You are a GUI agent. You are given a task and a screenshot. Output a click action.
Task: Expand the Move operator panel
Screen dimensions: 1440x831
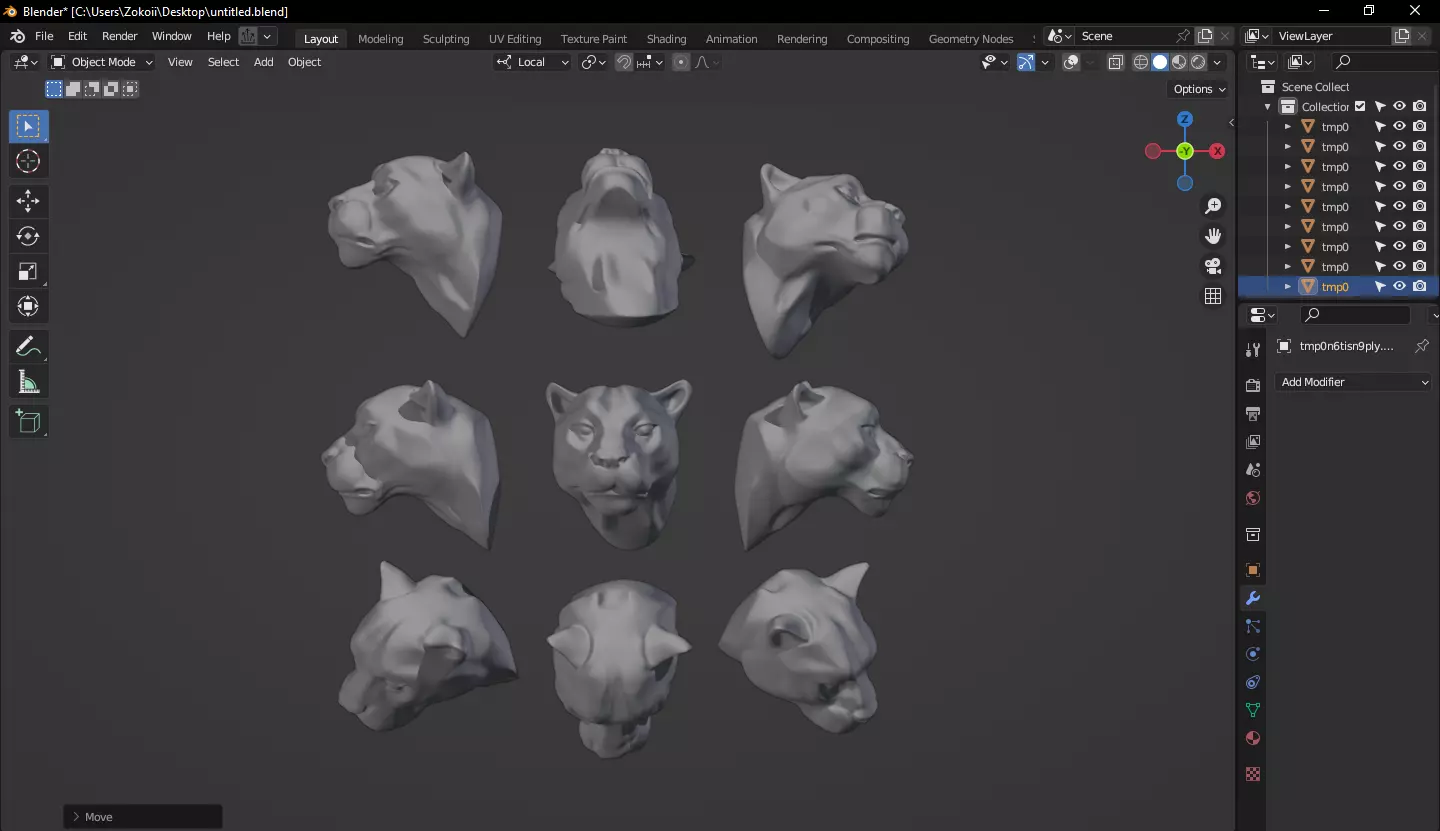[x=143, y=817]
